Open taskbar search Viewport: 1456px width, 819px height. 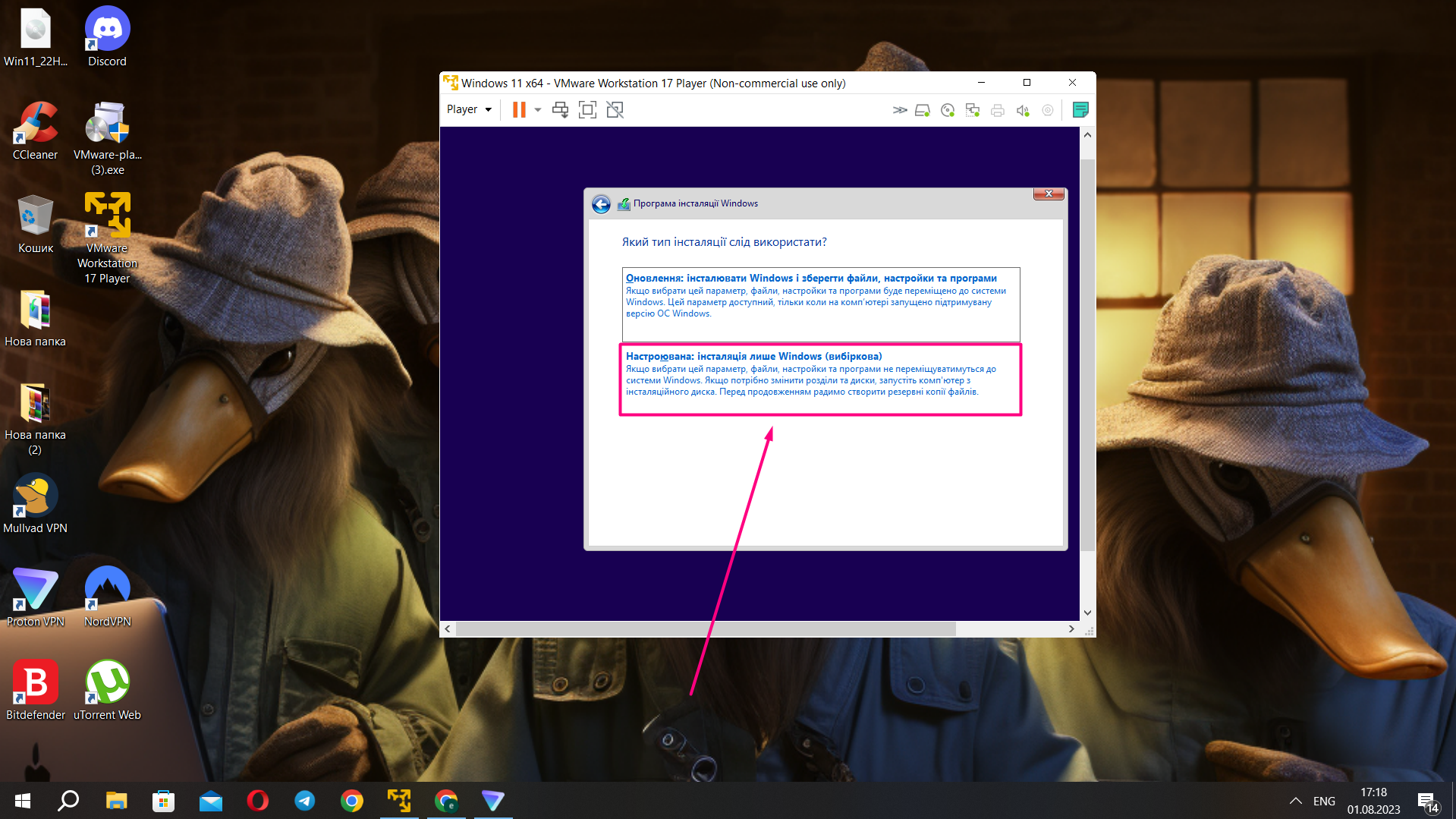tap(68, 801)
